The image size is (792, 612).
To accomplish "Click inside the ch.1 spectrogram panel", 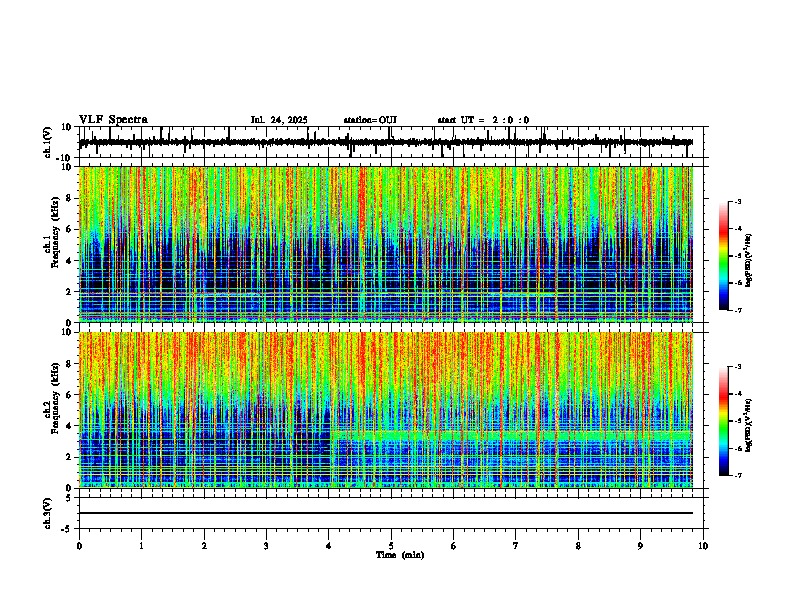I will pos(386,244).
